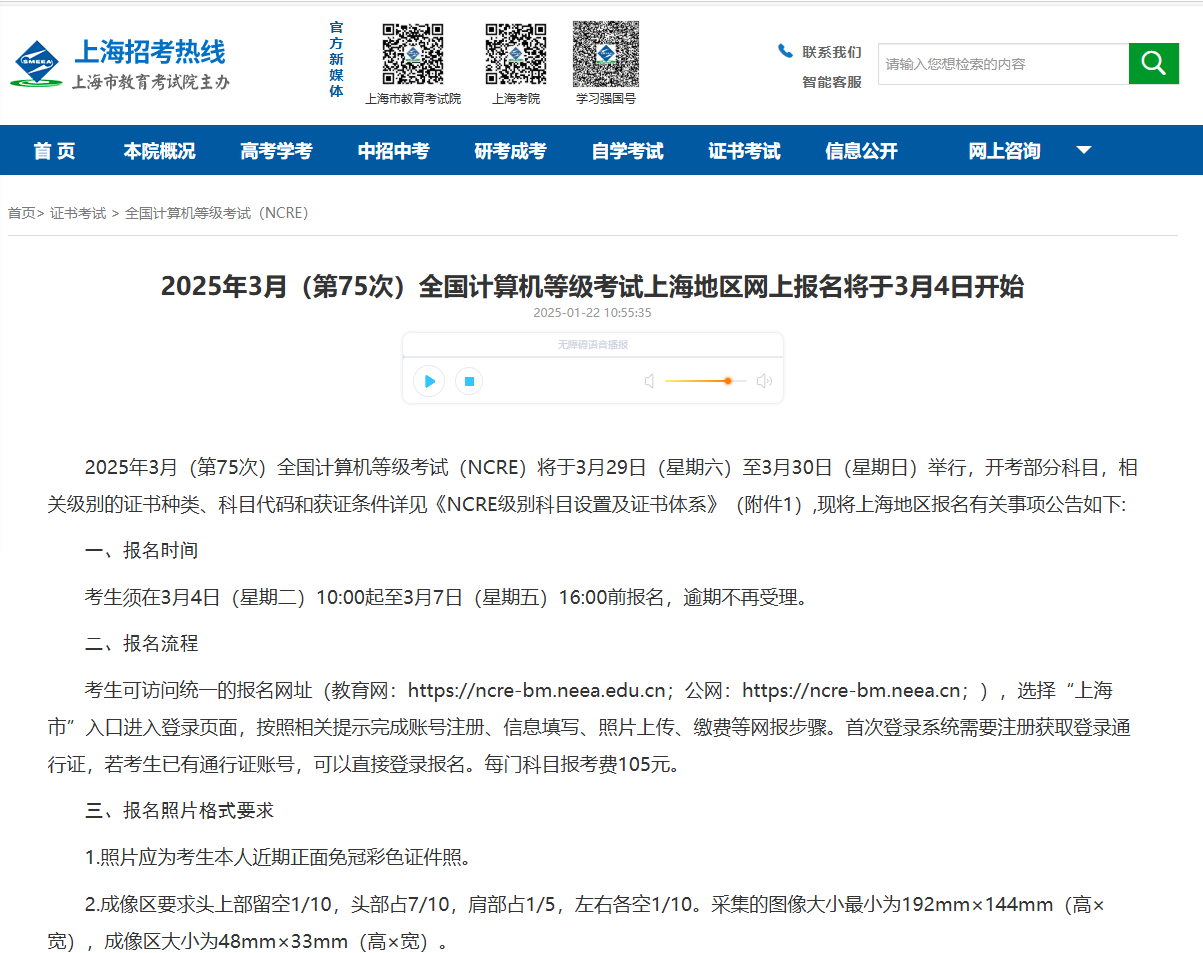Image resolution: width=1203 pixels, height=953 pixels.
Task: Expand the navigation bar dropdown arrow
Action: (1083, 151)
